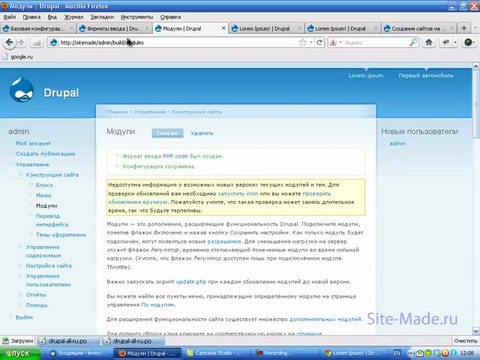The height and width of the screenshot is (360, 480).
Task: Click the scrollbar down arrow
Action: click(x=476, y=331)
